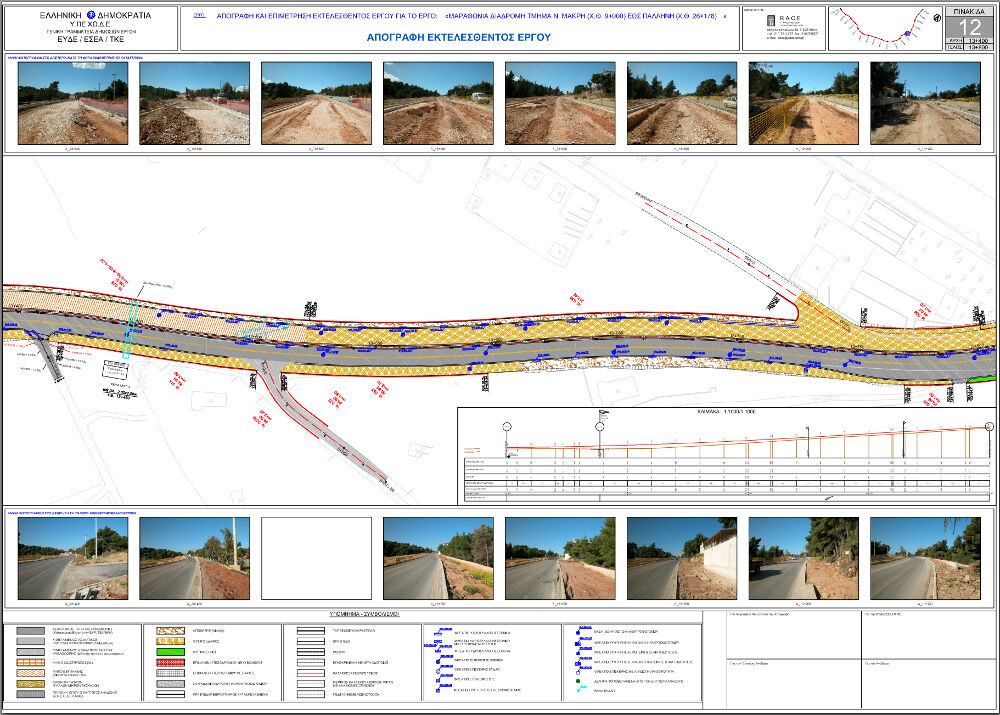Click the dark green dot legend symbol
The height and width of the screenshot is (715, 1000).
point(578,681)
